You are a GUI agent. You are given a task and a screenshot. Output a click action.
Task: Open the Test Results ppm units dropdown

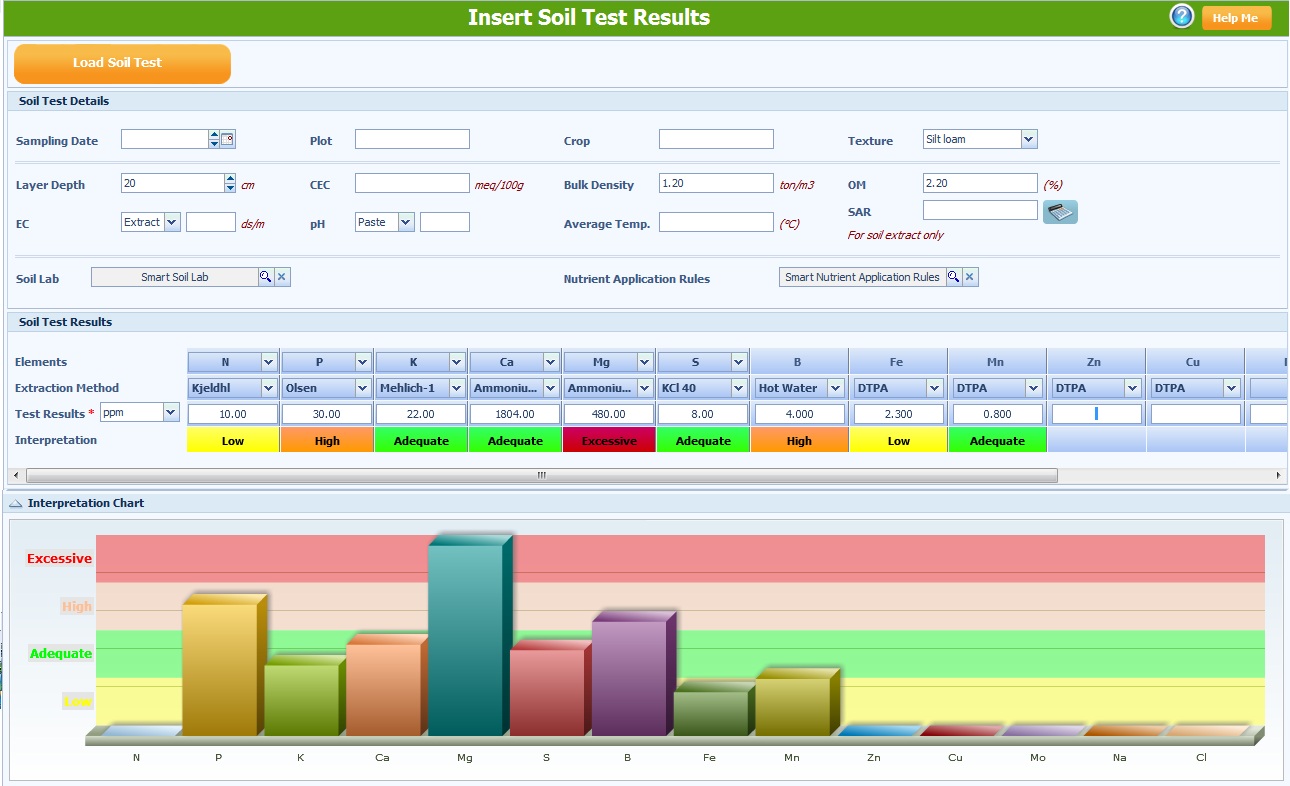pyautogui.click(x=170, y=412)
